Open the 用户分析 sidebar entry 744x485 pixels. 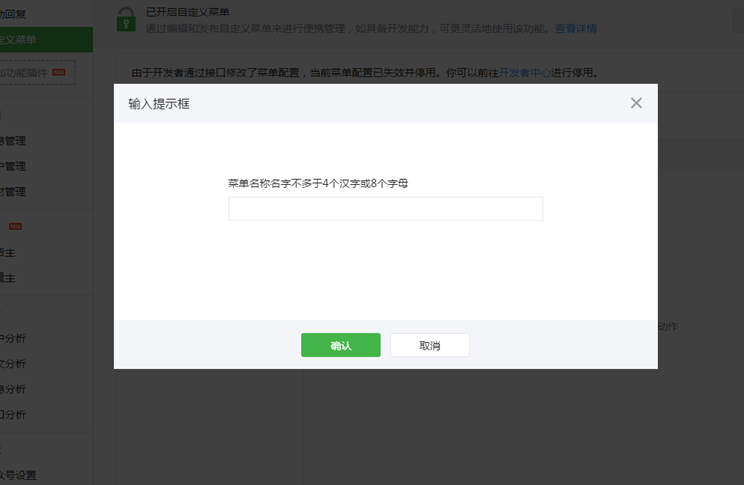click(x=13, y=338)
